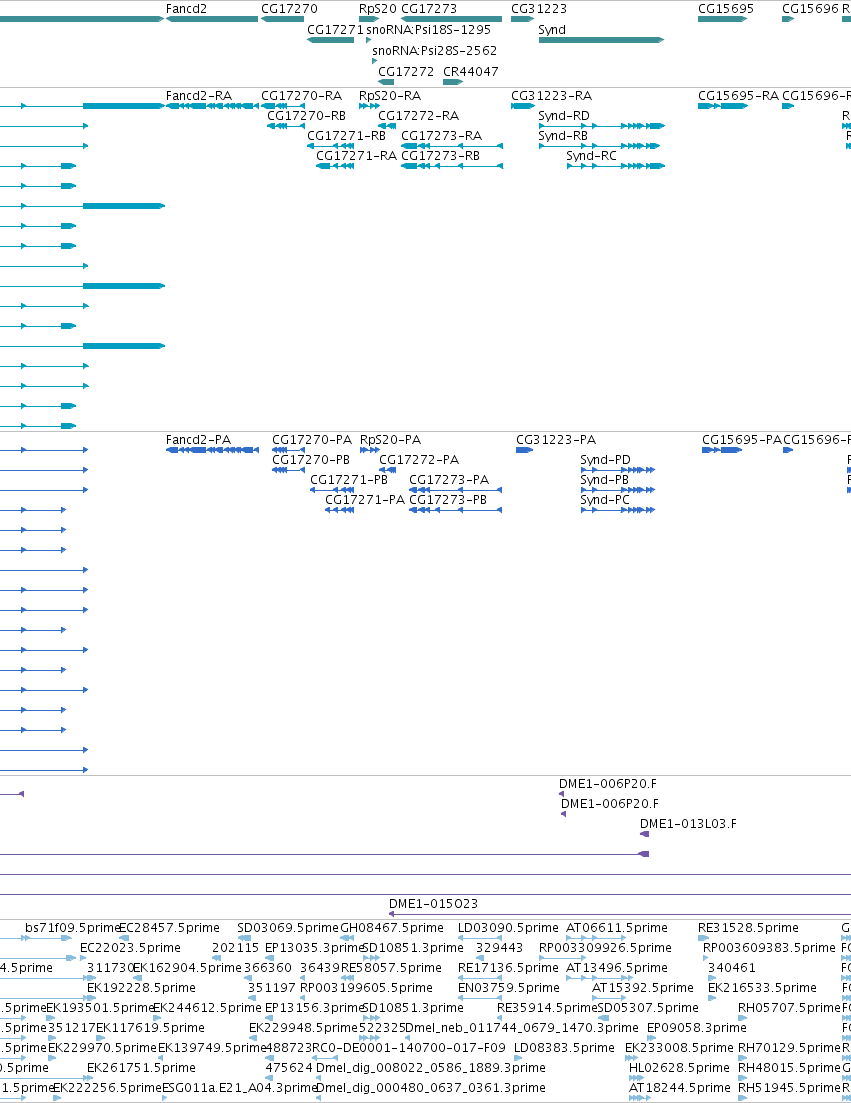Select the EP13035.3prime EST label

(313, 948)
